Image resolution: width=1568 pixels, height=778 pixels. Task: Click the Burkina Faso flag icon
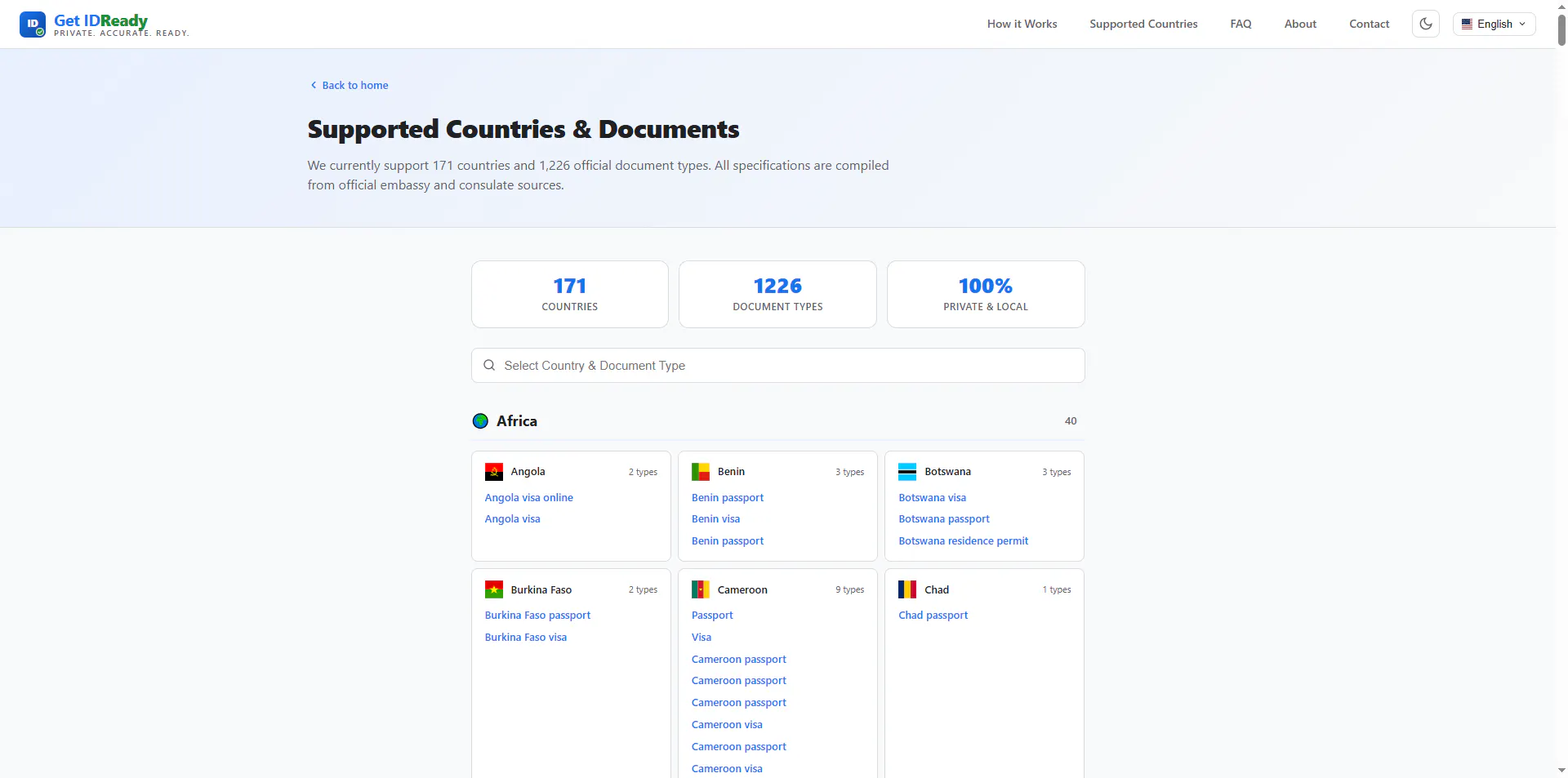click(x=494, y=589)
